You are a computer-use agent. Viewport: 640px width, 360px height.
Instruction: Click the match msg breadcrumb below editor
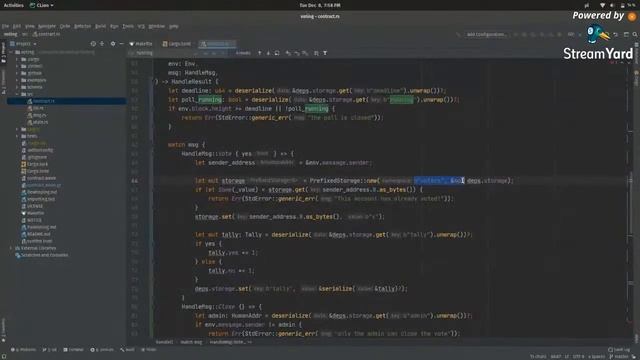click(191, 342)
